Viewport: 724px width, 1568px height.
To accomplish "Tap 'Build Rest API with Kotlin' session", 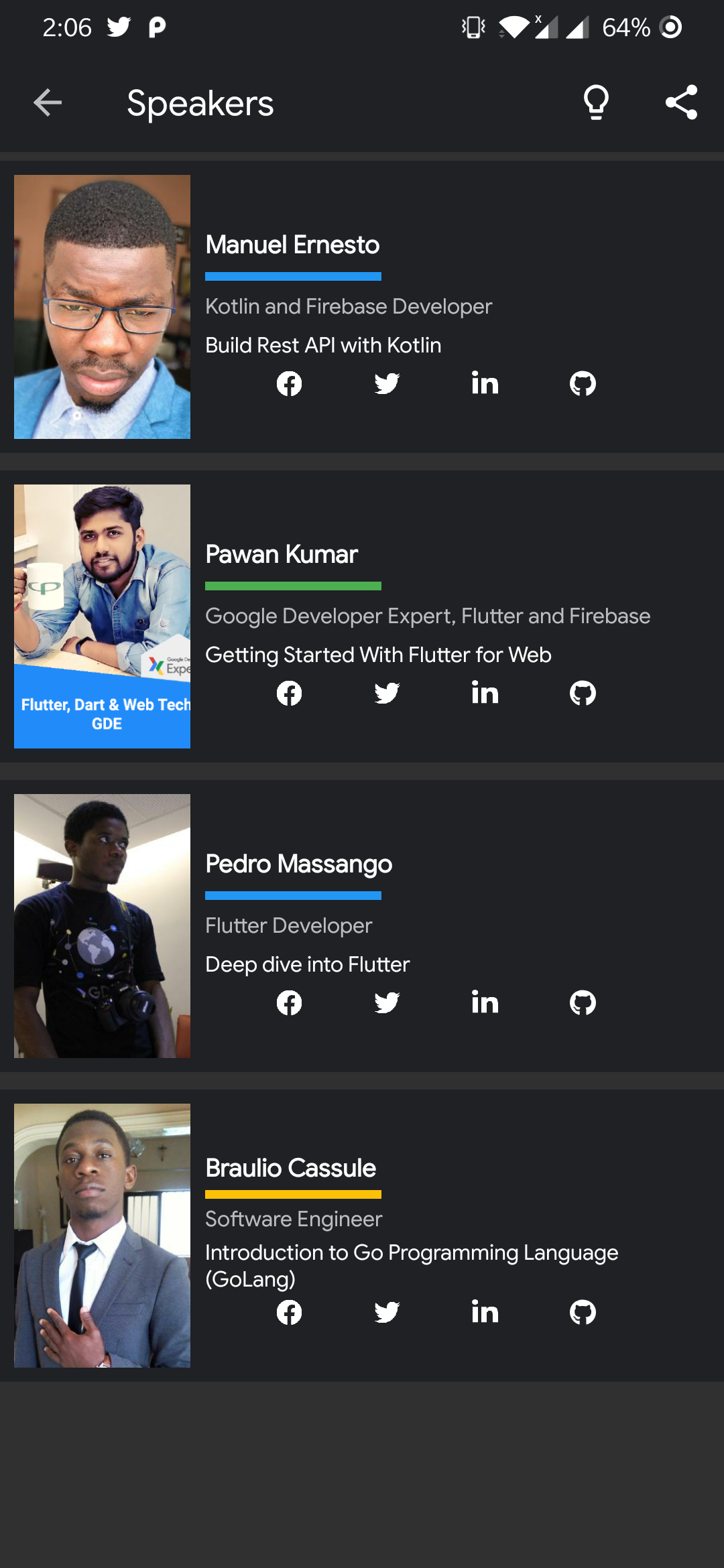I will coord(323,345).
